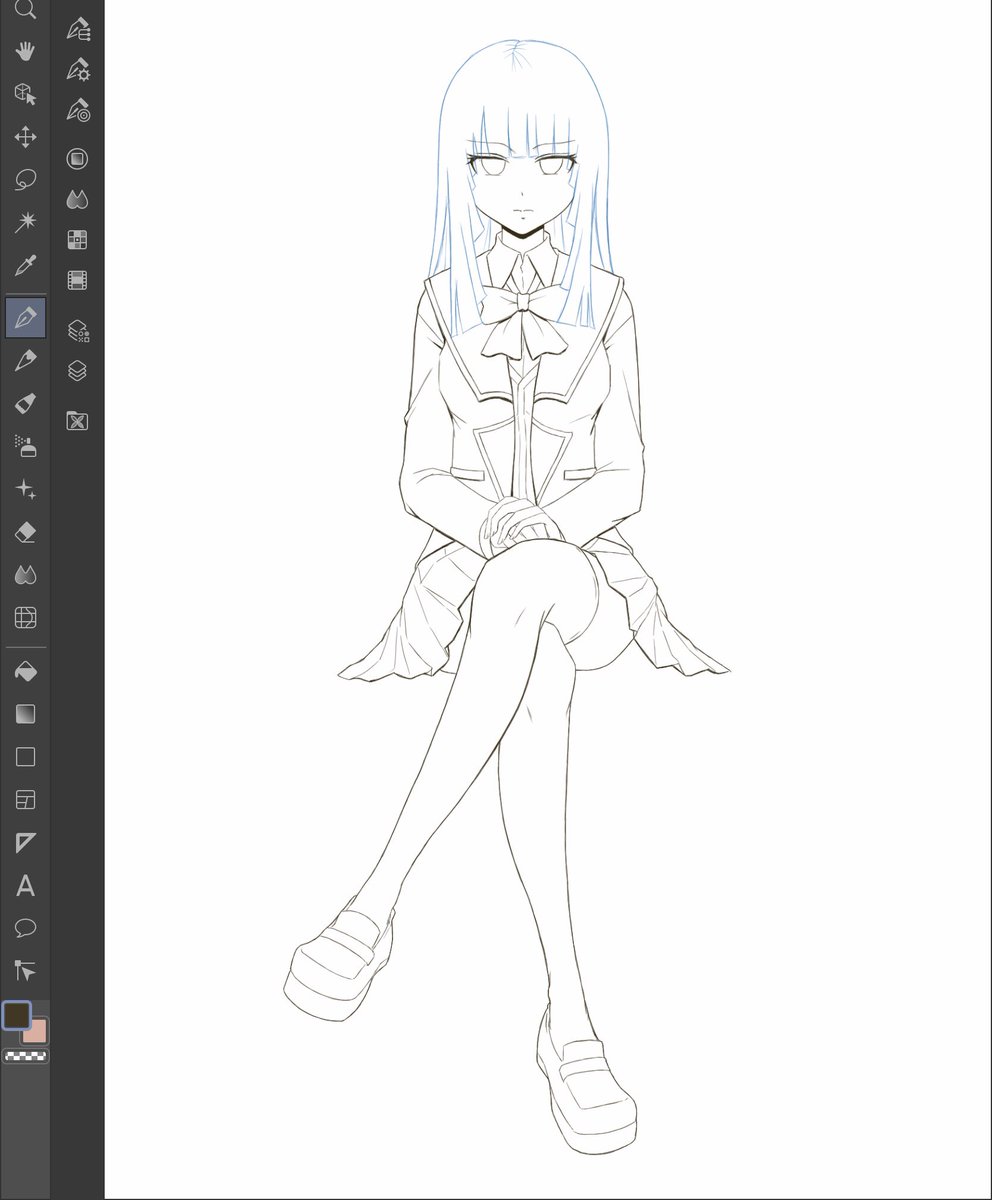Viewport: 992px width, 1200px height.
Task: Open the Tool Property palette
Action: [78, 70]
